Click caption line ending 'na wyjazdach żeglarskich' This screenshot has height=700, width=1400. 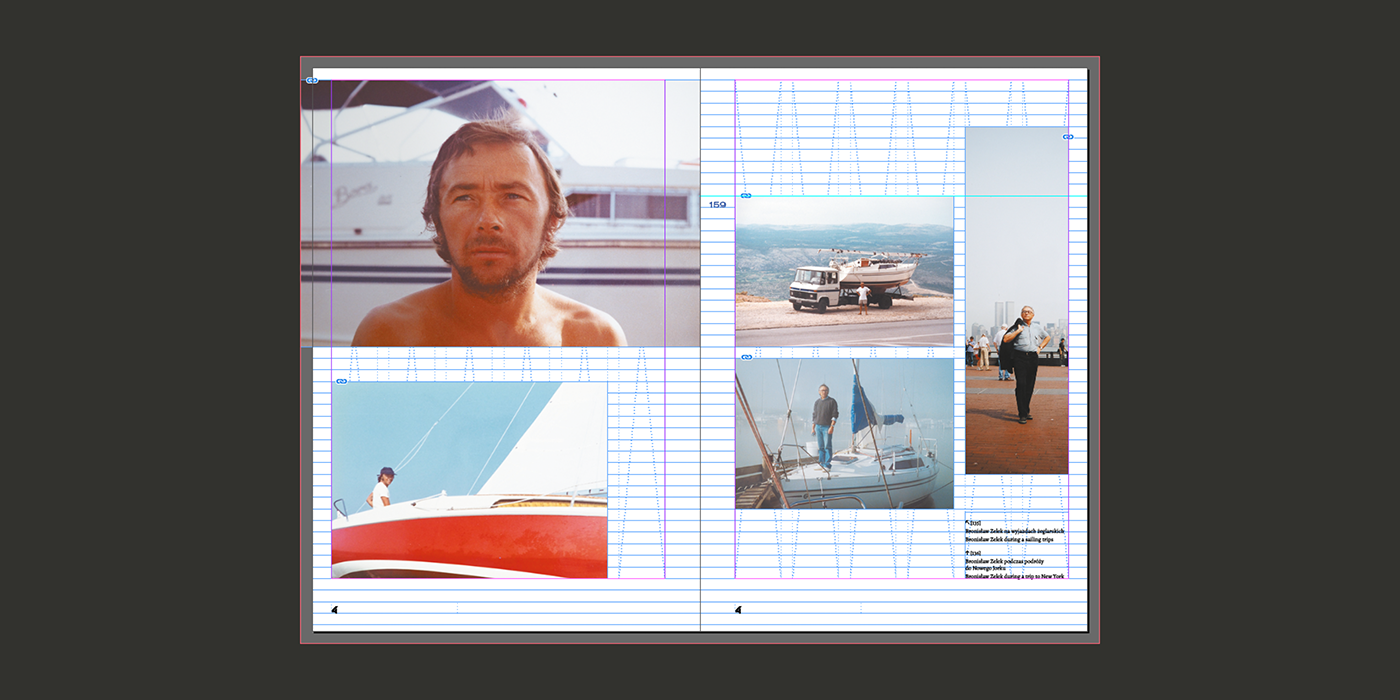(x=1015, y=530)
